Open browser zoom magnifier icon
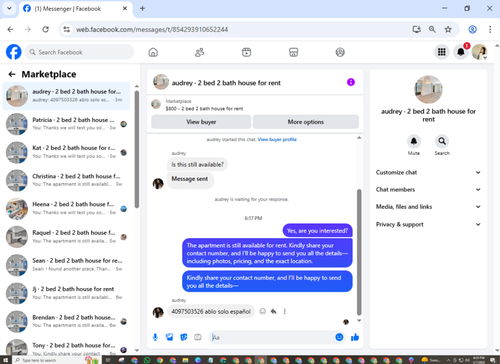 (432, 29)
